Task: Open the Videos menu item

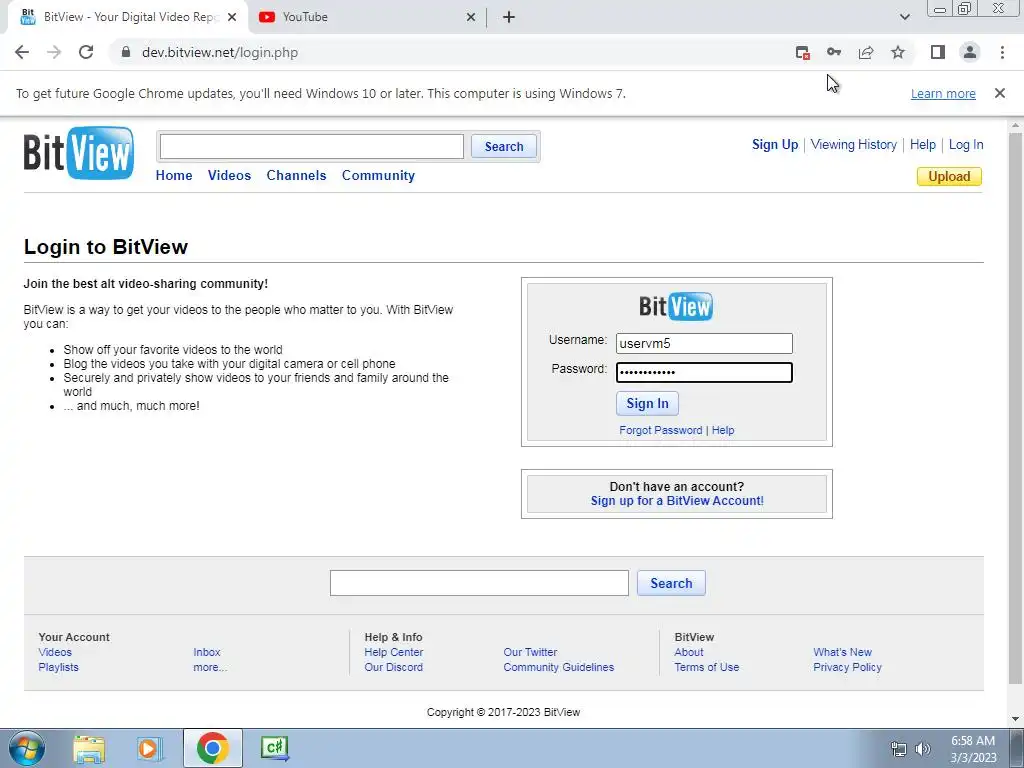Action: tap(229, 175)
